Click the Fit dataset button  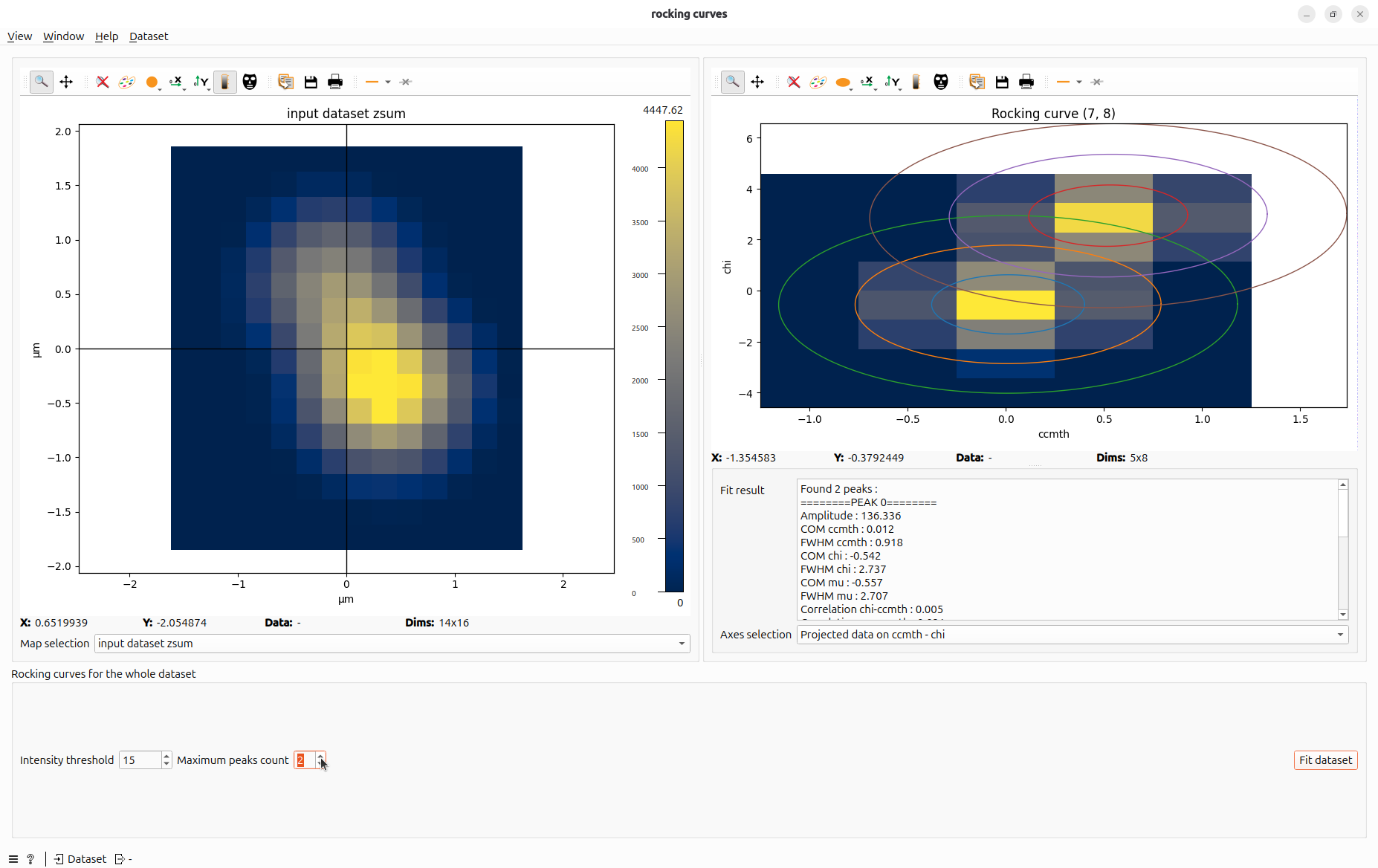(x=1325, y=760)
